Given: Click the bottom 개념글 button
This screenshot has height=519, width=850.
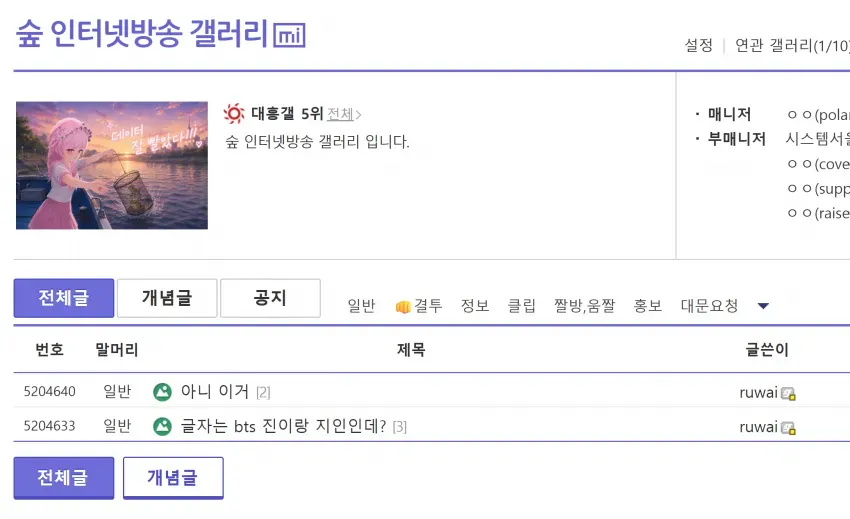Looking at the screenshot, I should tap(173, 478).
